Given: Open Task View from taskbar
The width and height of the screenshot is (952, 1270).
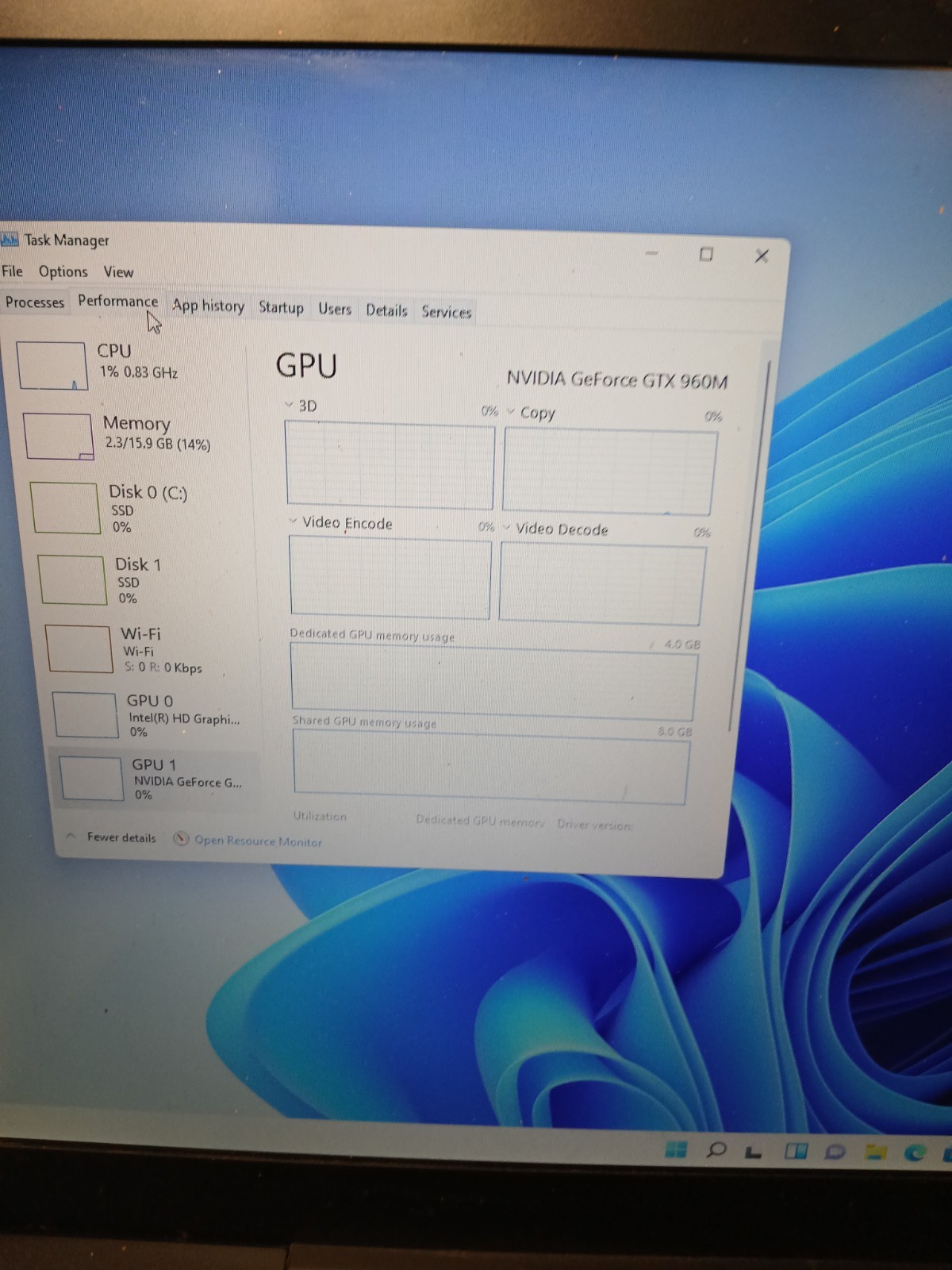Looking at the screenshot, I should pos(753,1152).
